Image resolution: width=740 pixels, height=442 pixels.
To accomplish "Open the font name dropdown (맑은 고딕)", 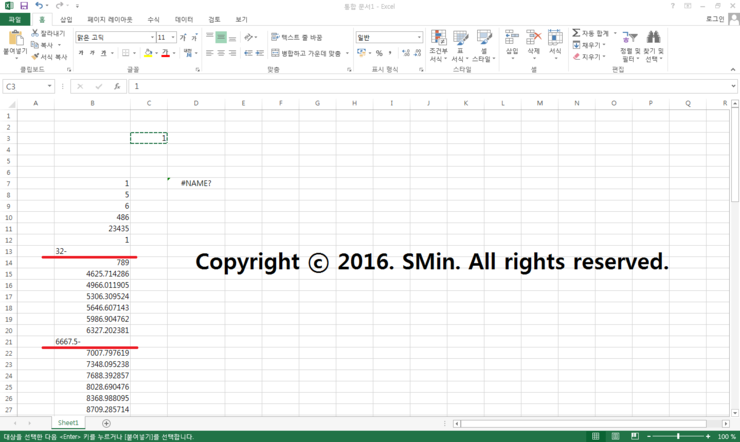I will pos(152,37).
